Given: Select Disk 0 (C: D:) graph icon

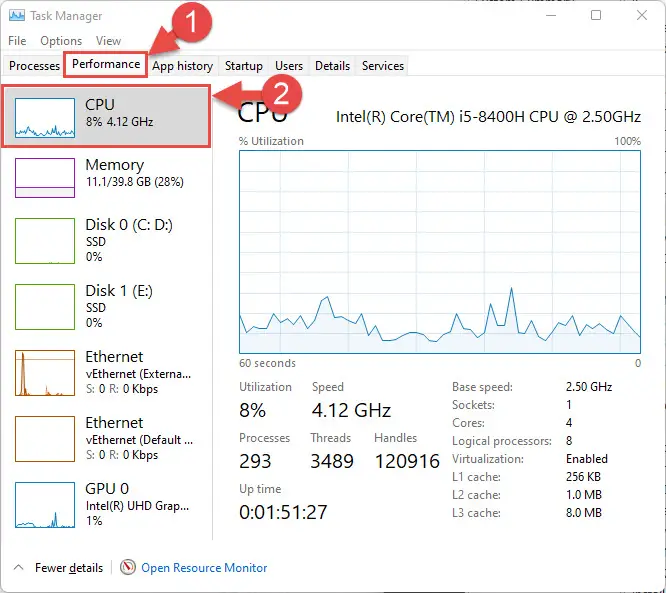Looking at the screenshot, I should (x=45, y=241).
